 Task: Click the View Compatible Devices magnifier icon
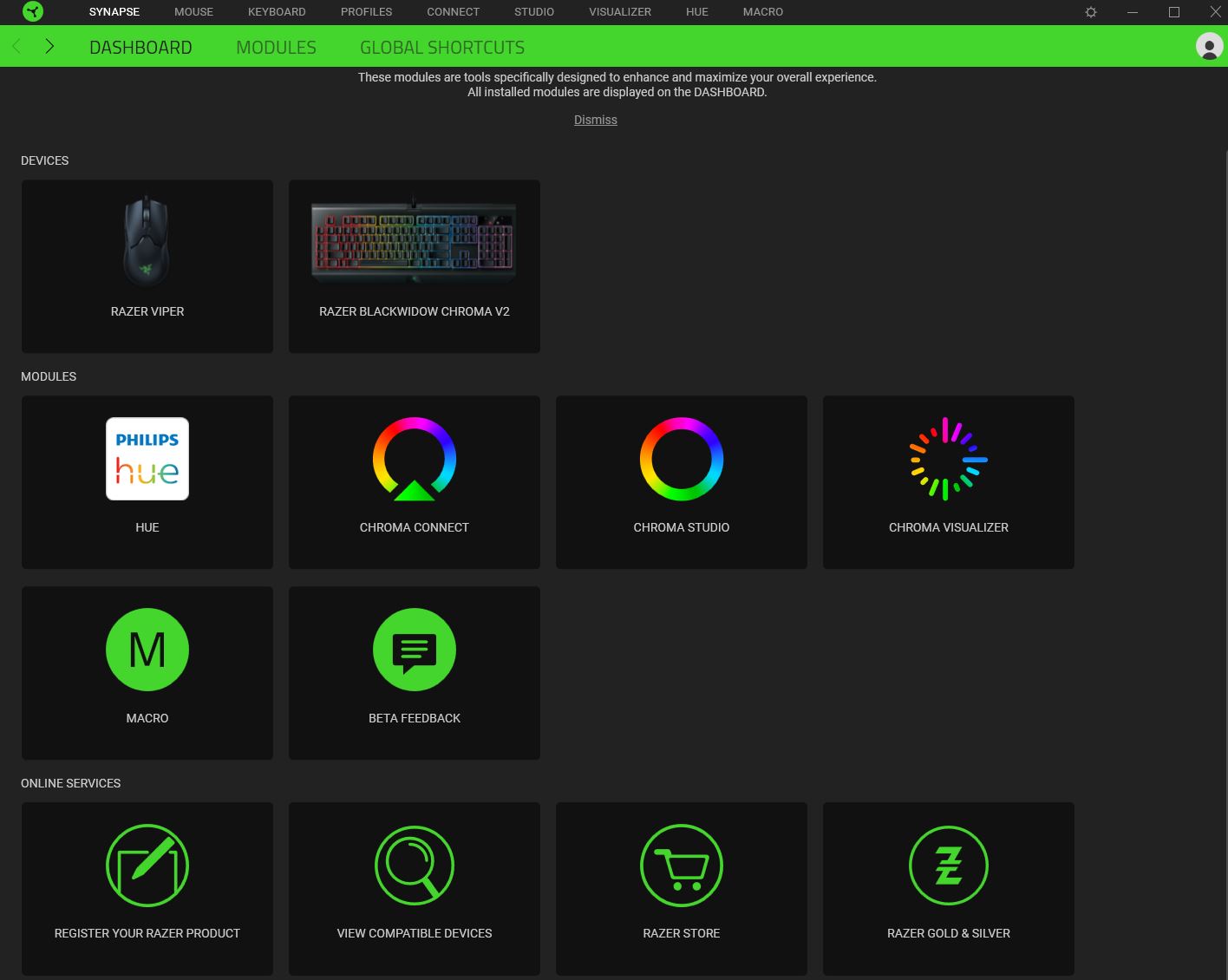click(x=415, y=866)
